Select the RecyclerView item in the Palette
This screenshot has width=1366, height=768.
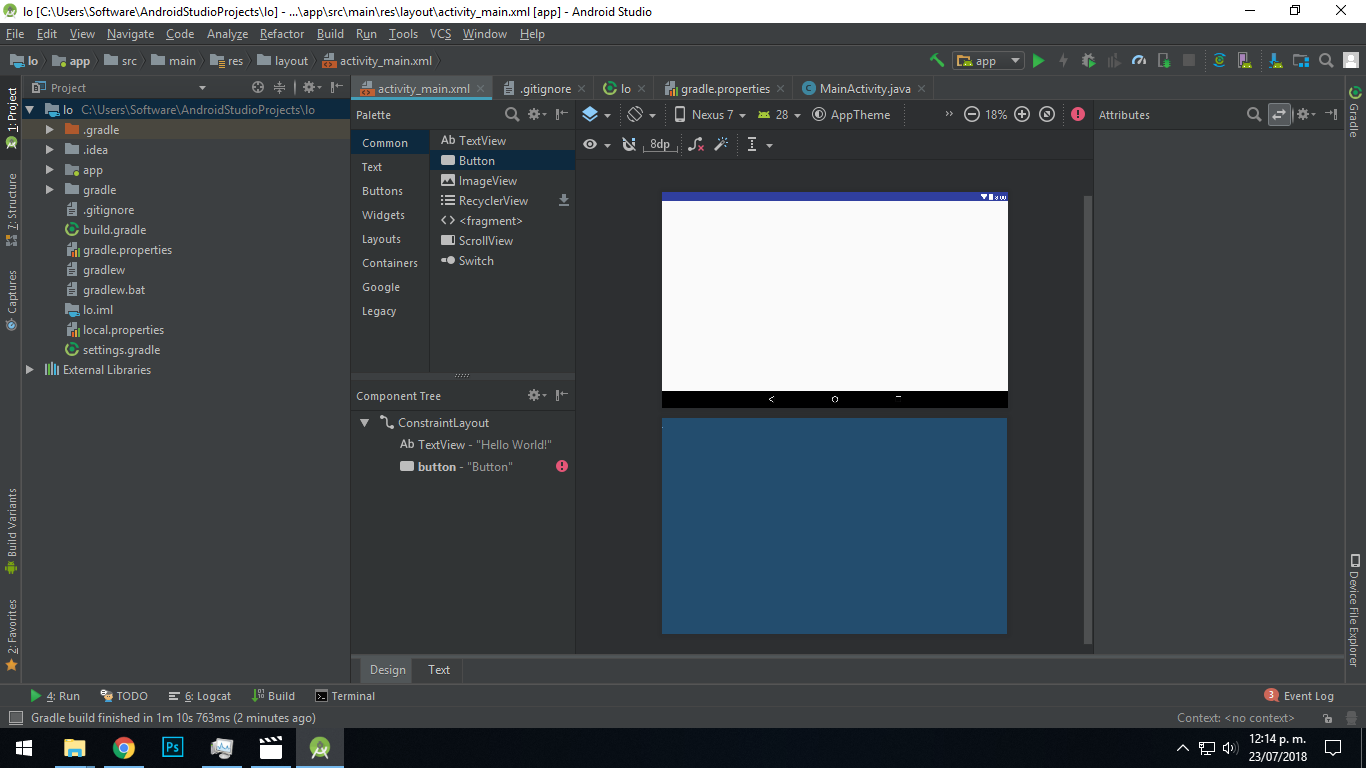coord(492,201)
